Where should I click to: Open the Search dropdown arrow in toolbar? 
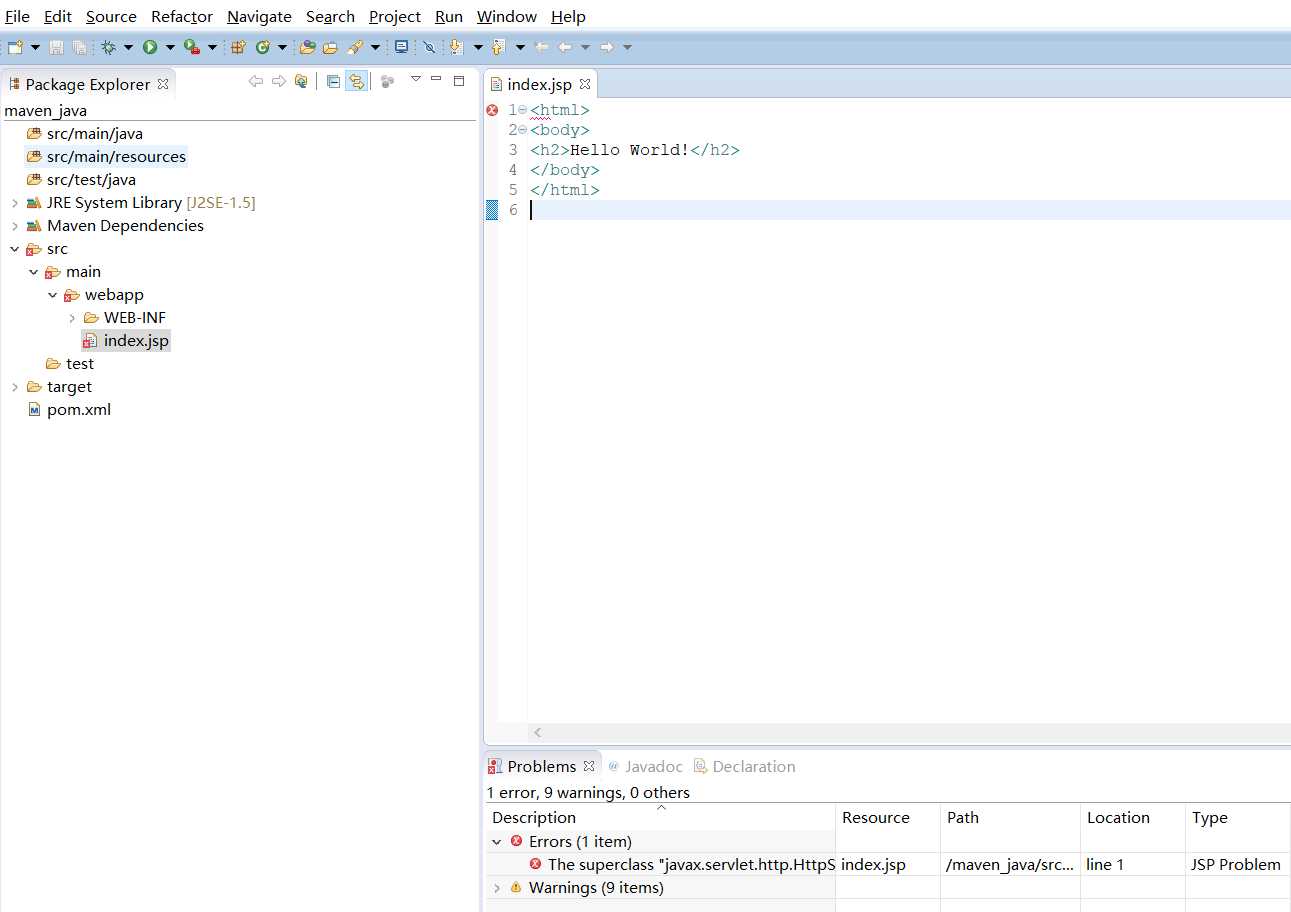pos(375,47)
